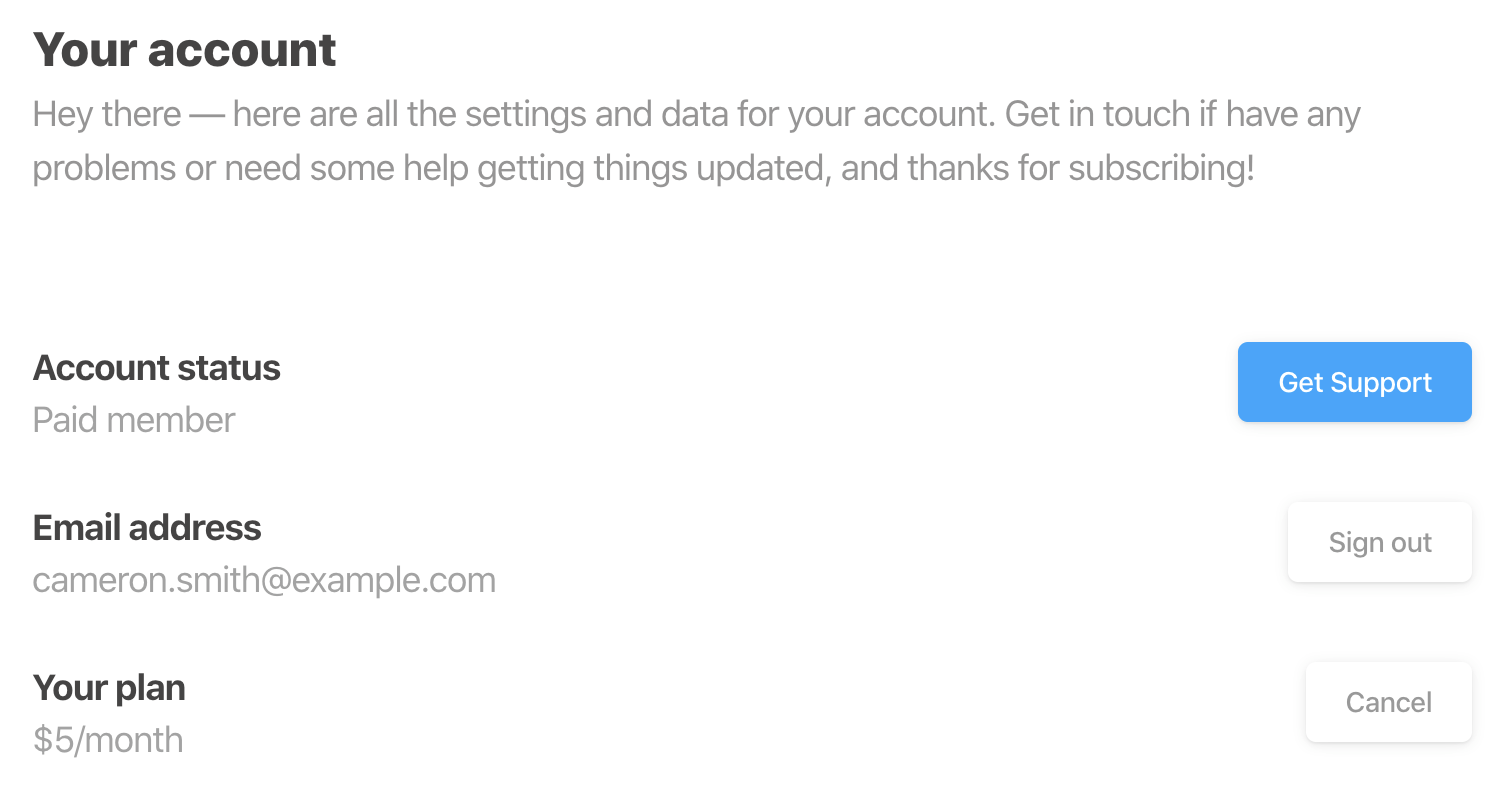1512x790 pixels.
Task: Click the "getting things updated" phrase
Action: click(x=653, y=168)
